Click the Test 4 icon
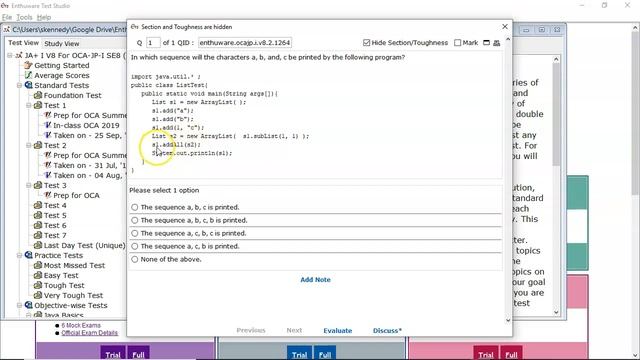Viewport: 640px width, 360px height. (38, 205)
